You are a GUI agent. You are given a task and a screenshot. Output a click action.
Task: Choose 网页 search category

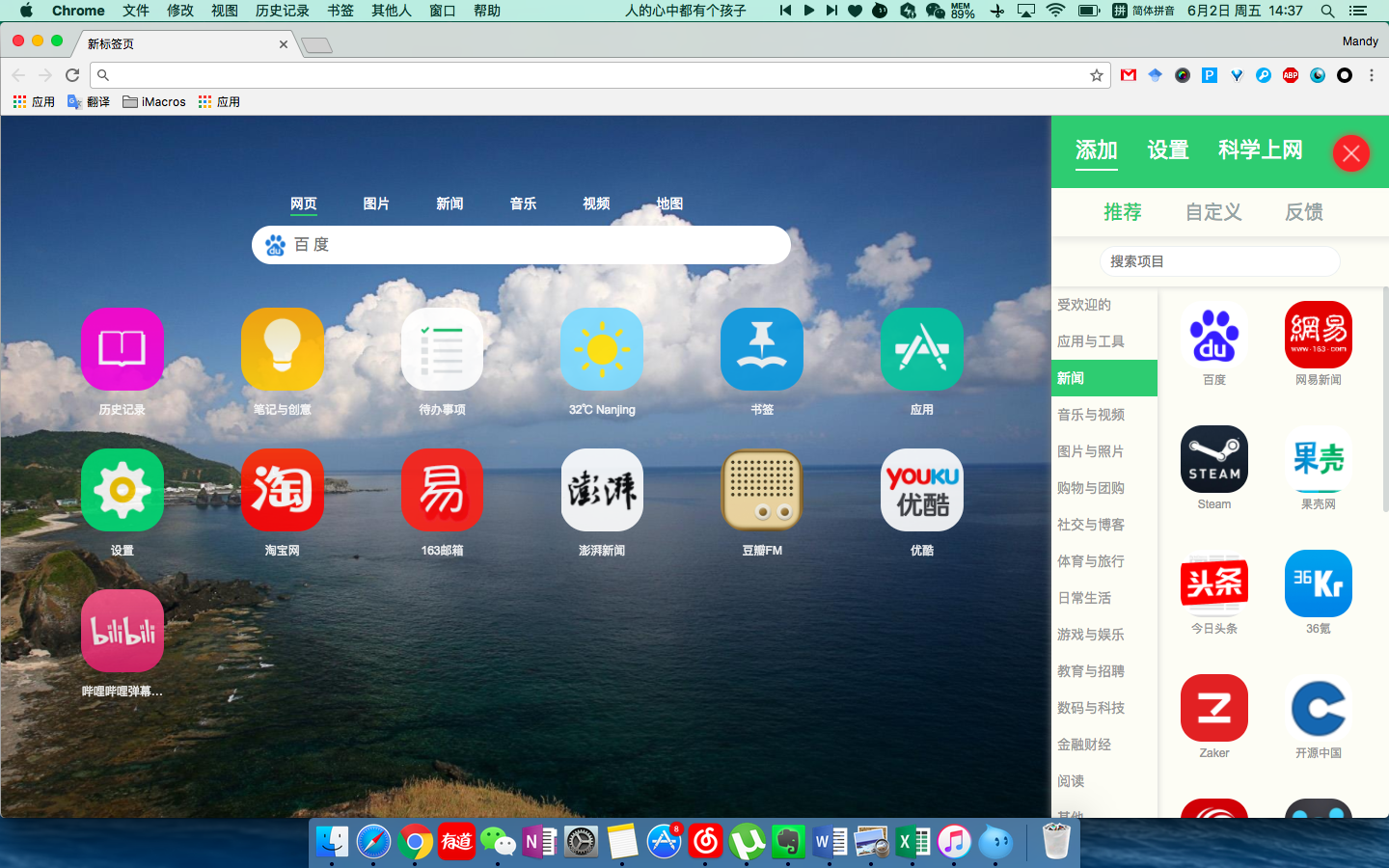(x=304, y=203)
